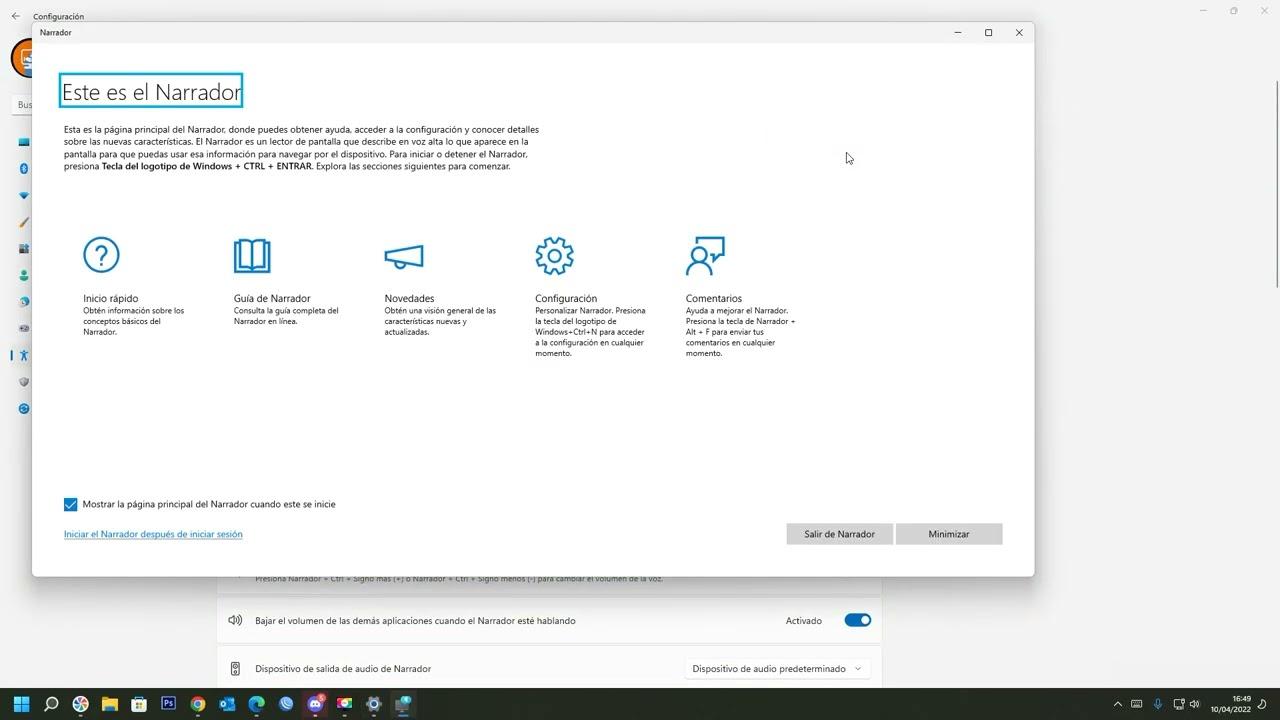
Task: Open Accessibility section in Settings sidebar
Action: click(x=24, y=355)
